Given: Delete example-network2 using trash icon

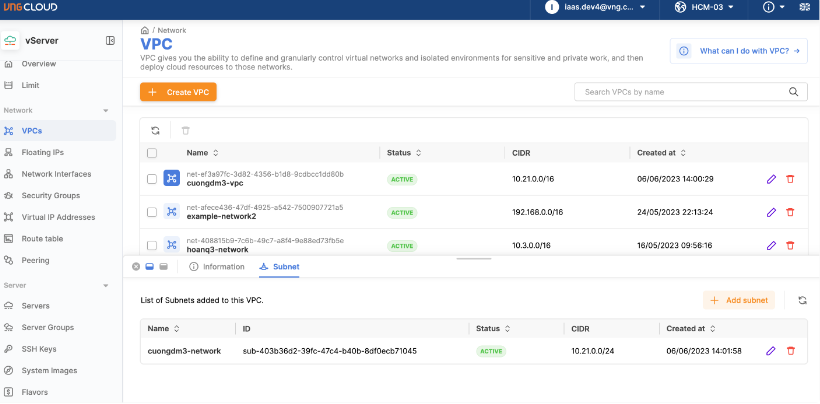Looking at the screenshot, I should point(790,212).
